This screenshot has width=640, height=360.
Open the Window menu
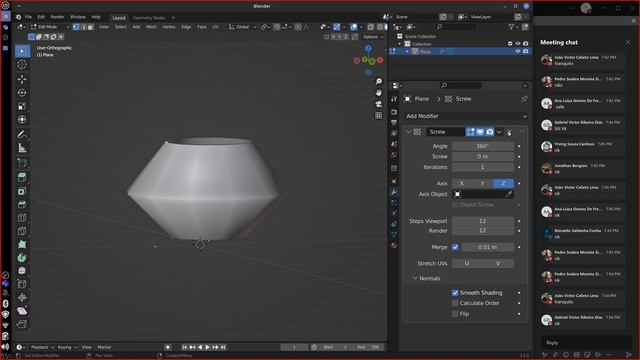click(x=78, y=17)
